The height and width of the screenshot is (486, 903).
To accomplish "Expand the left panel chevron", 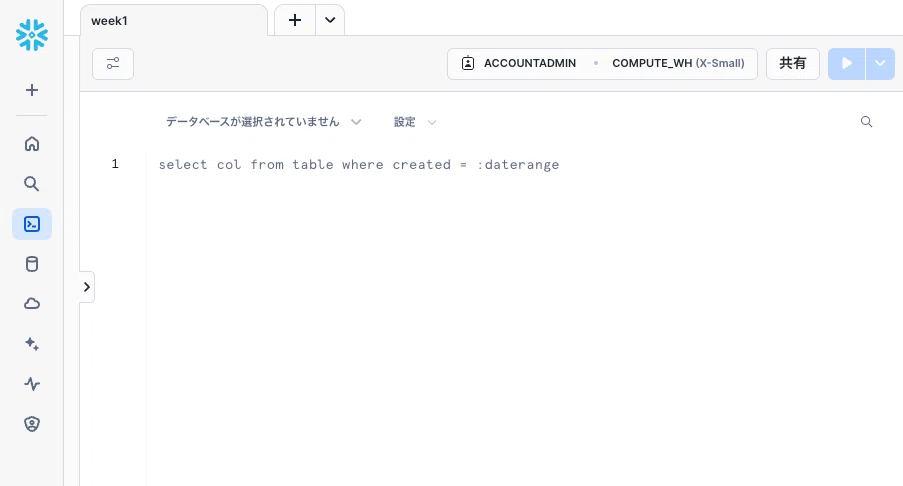I will tap(87, 287).
